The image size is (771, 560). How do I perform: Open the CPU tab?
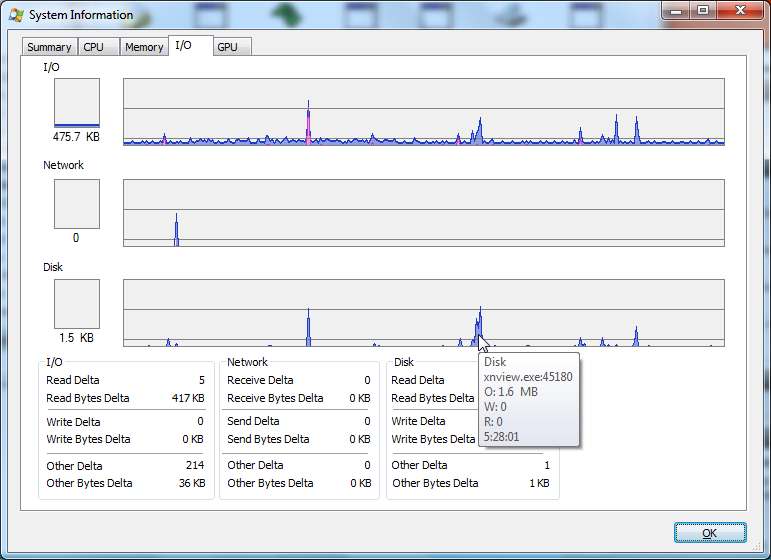(94, 47)
